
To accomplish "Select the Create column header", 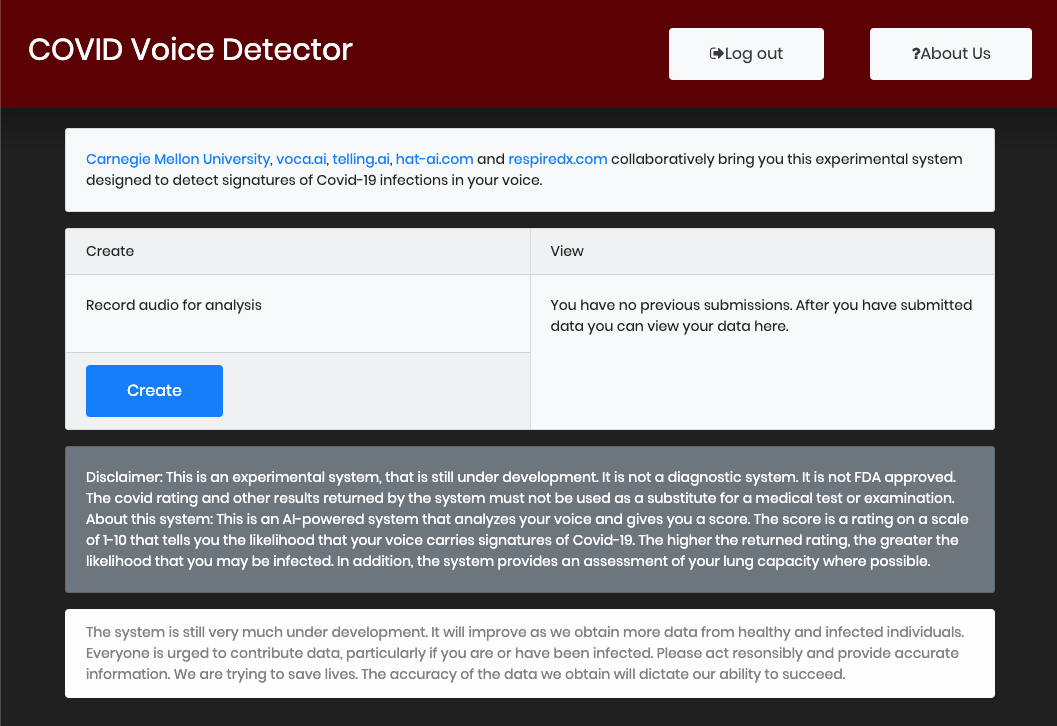I will click(x=110, y=251).
